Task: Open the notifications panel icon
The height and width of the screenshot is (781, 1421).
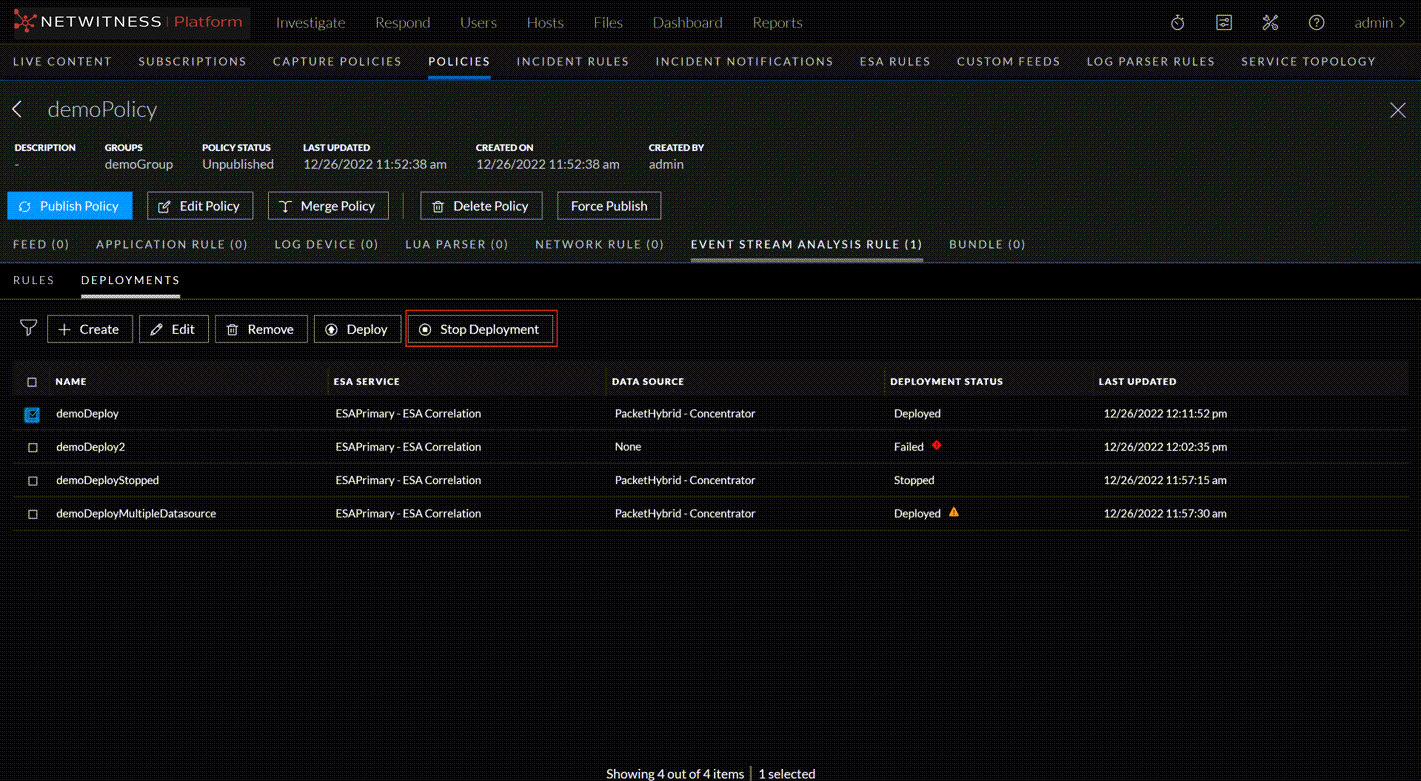Action: [x=1223, y=22]
